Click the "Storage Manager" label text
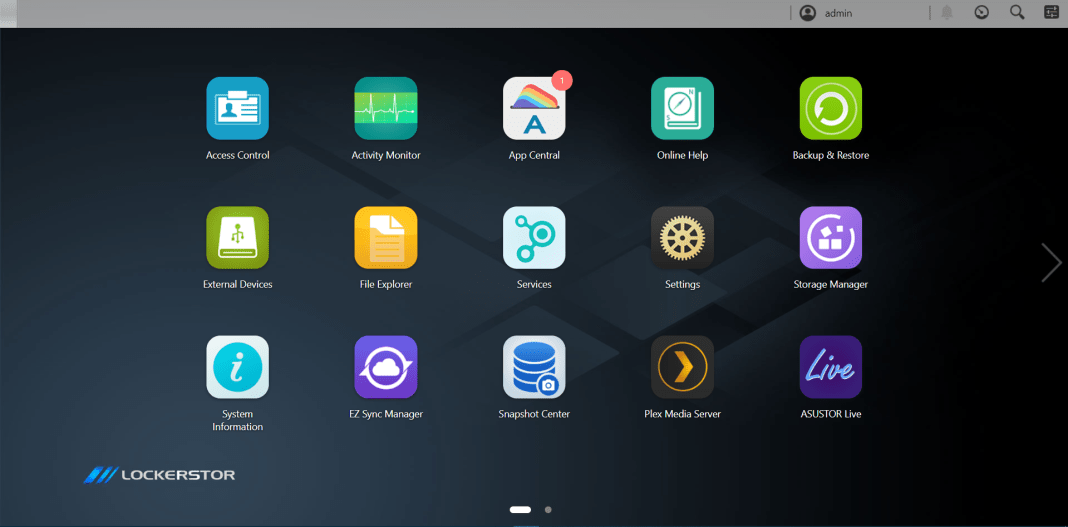The width and height of the screenshot is (1068, 527). click(x=831, y=285)
